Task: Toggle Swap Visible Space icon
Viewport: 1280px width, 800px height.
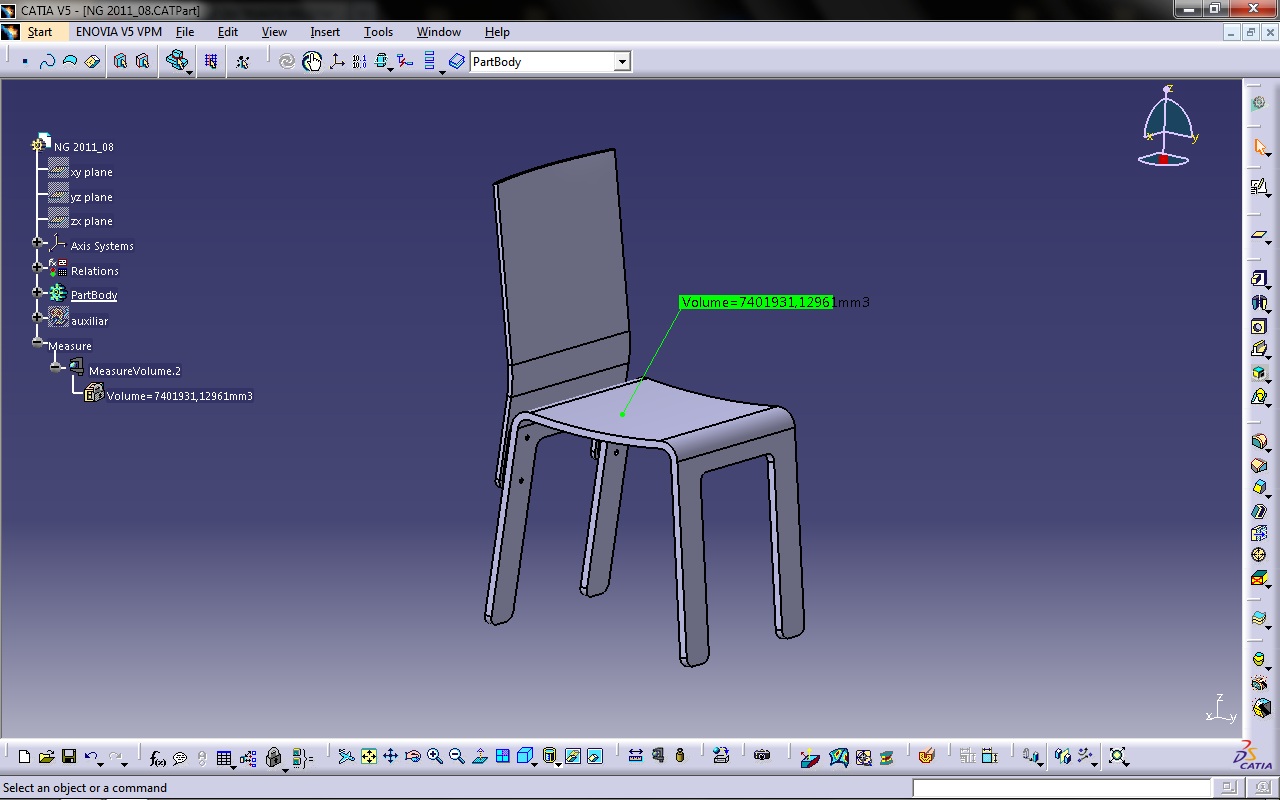Action: 595,757
